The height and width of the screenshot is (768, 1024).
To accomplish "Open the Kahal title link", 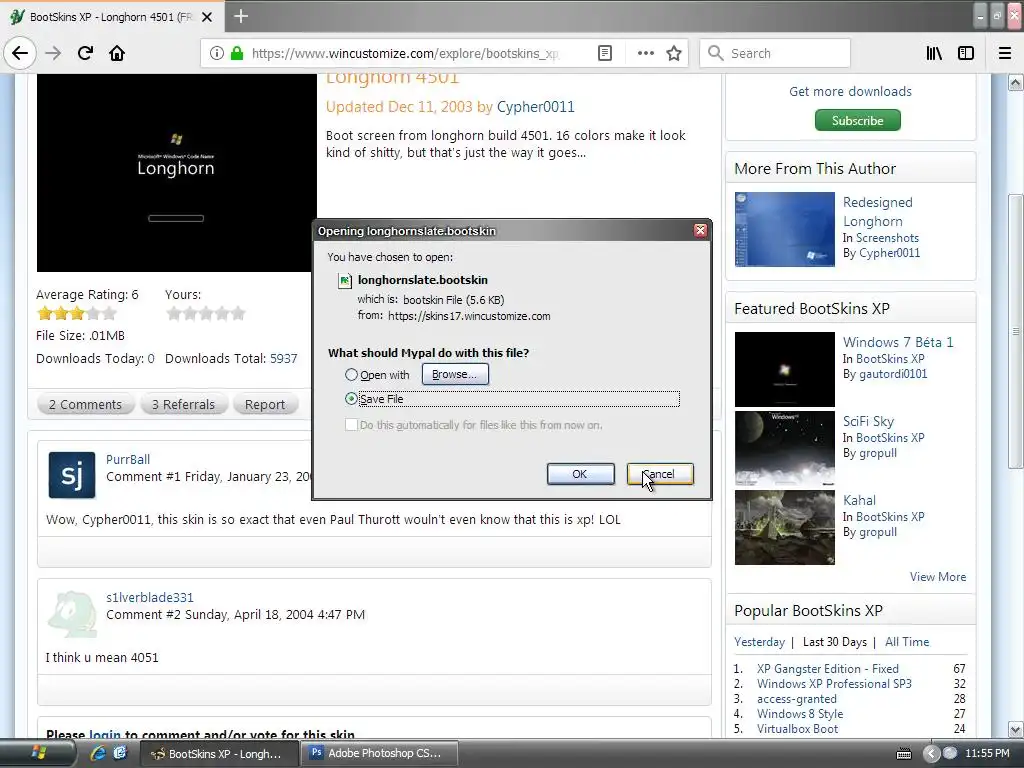I will tap(859, 500).
